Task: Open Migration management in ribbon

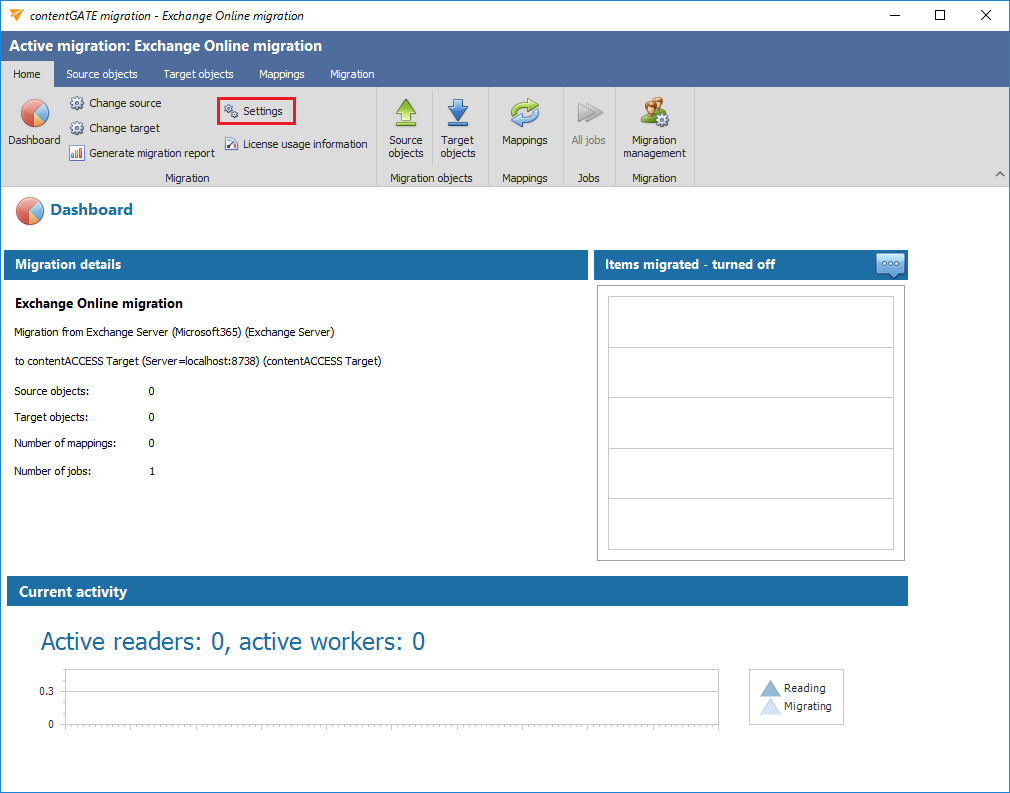Action: point(654,114)
